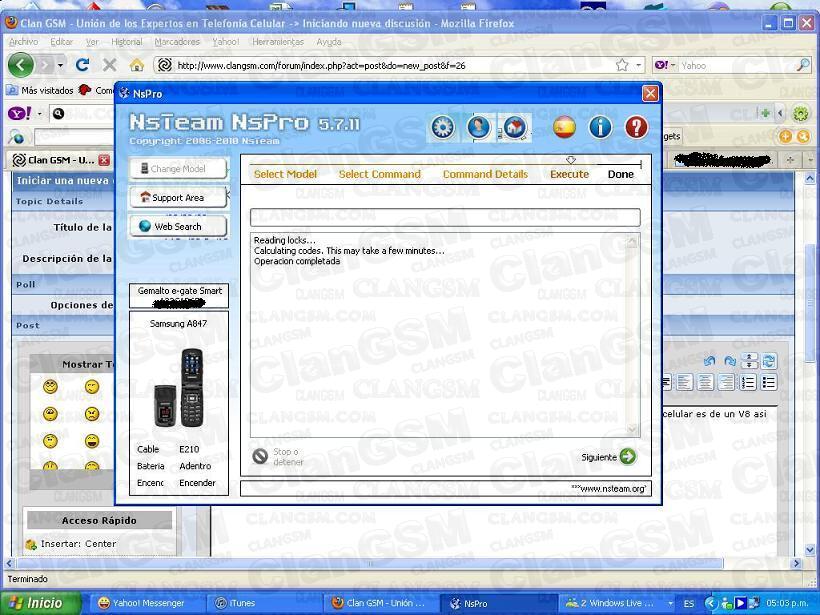Select the Done step tab
Image resolution: width=820 pixels, height=615 pixels.
point(621,174)
